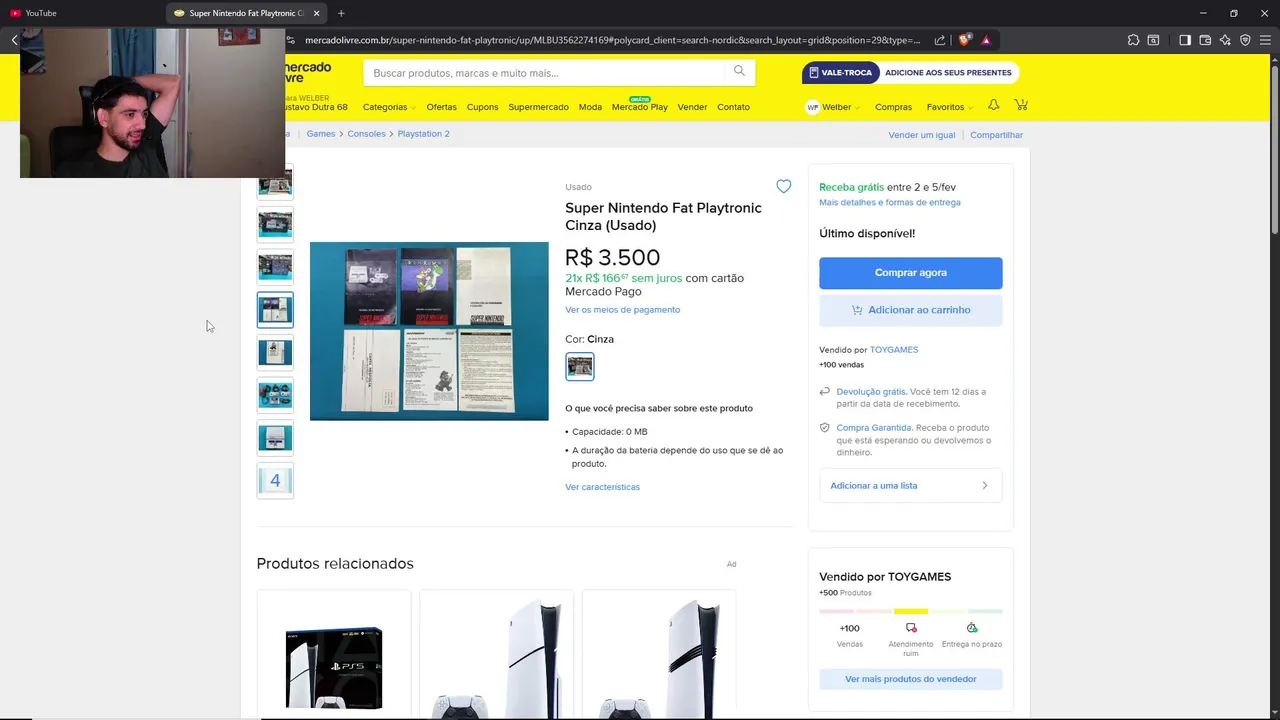The width and height of the screenshot is (1280, 720).
Task: Expand Favoritos dropdown
Action: (950, 107)
